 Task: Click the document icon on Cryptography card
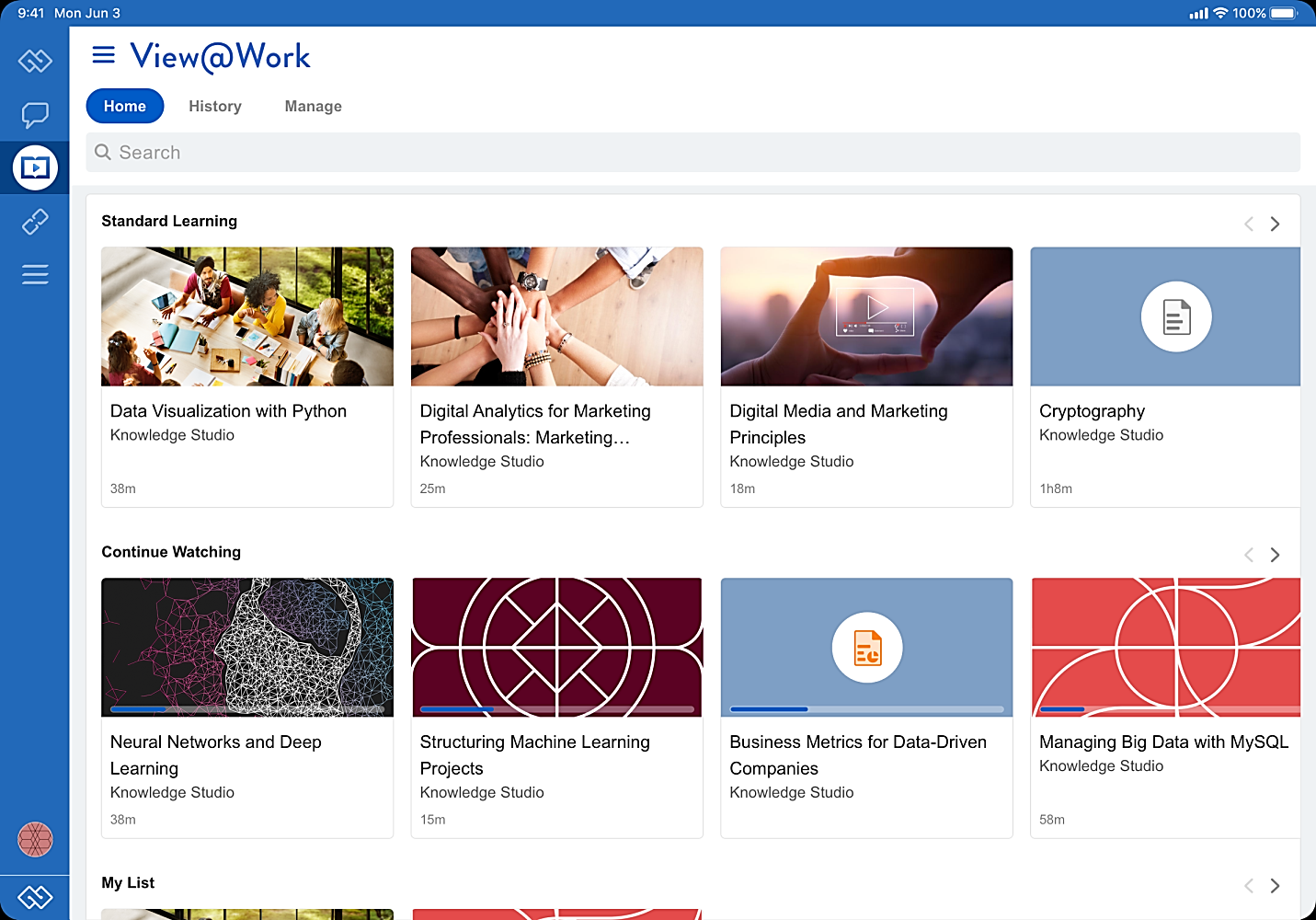click(x=1176, y=316)
